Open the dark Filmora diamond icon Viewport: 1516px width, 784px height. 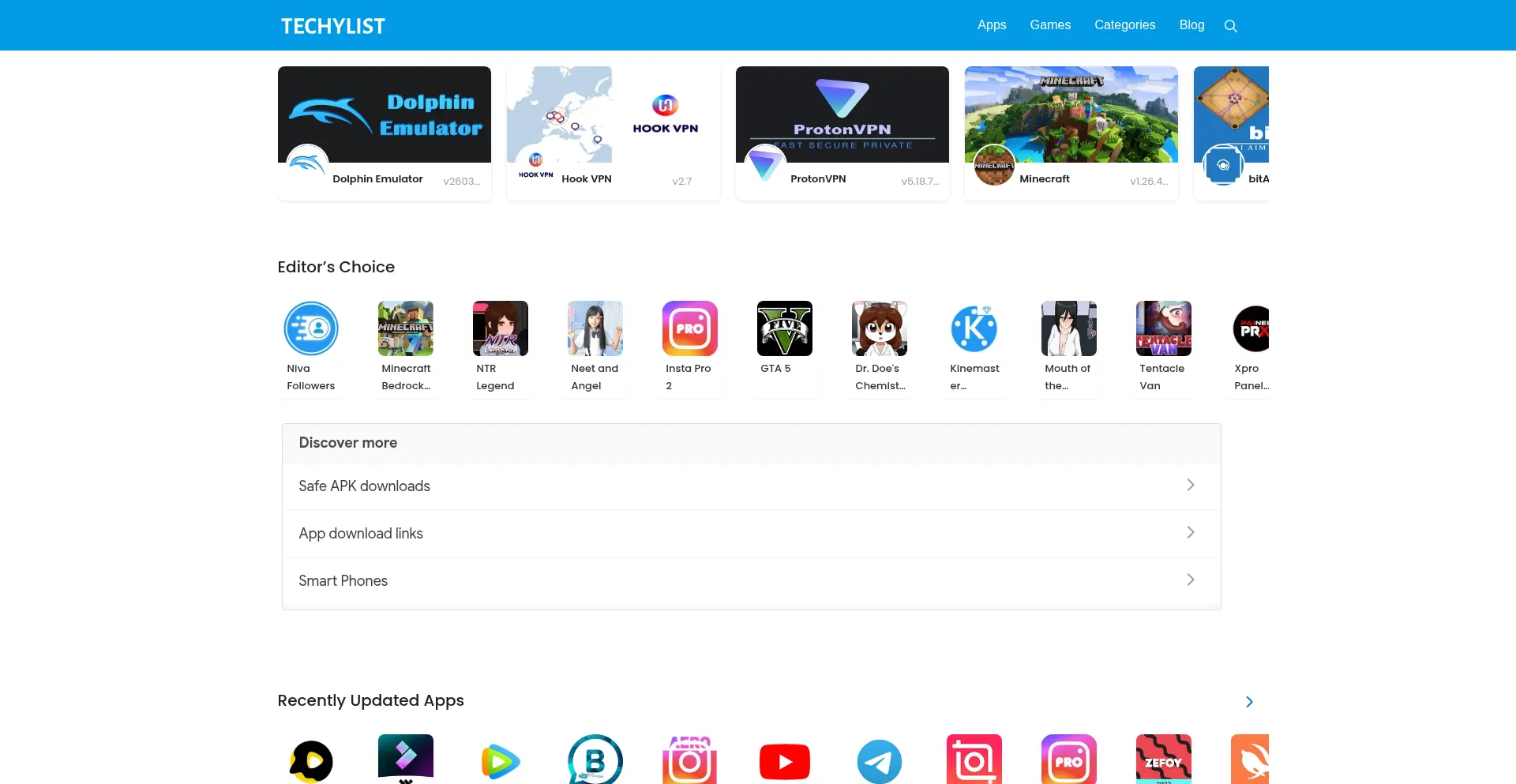[406, 760]
